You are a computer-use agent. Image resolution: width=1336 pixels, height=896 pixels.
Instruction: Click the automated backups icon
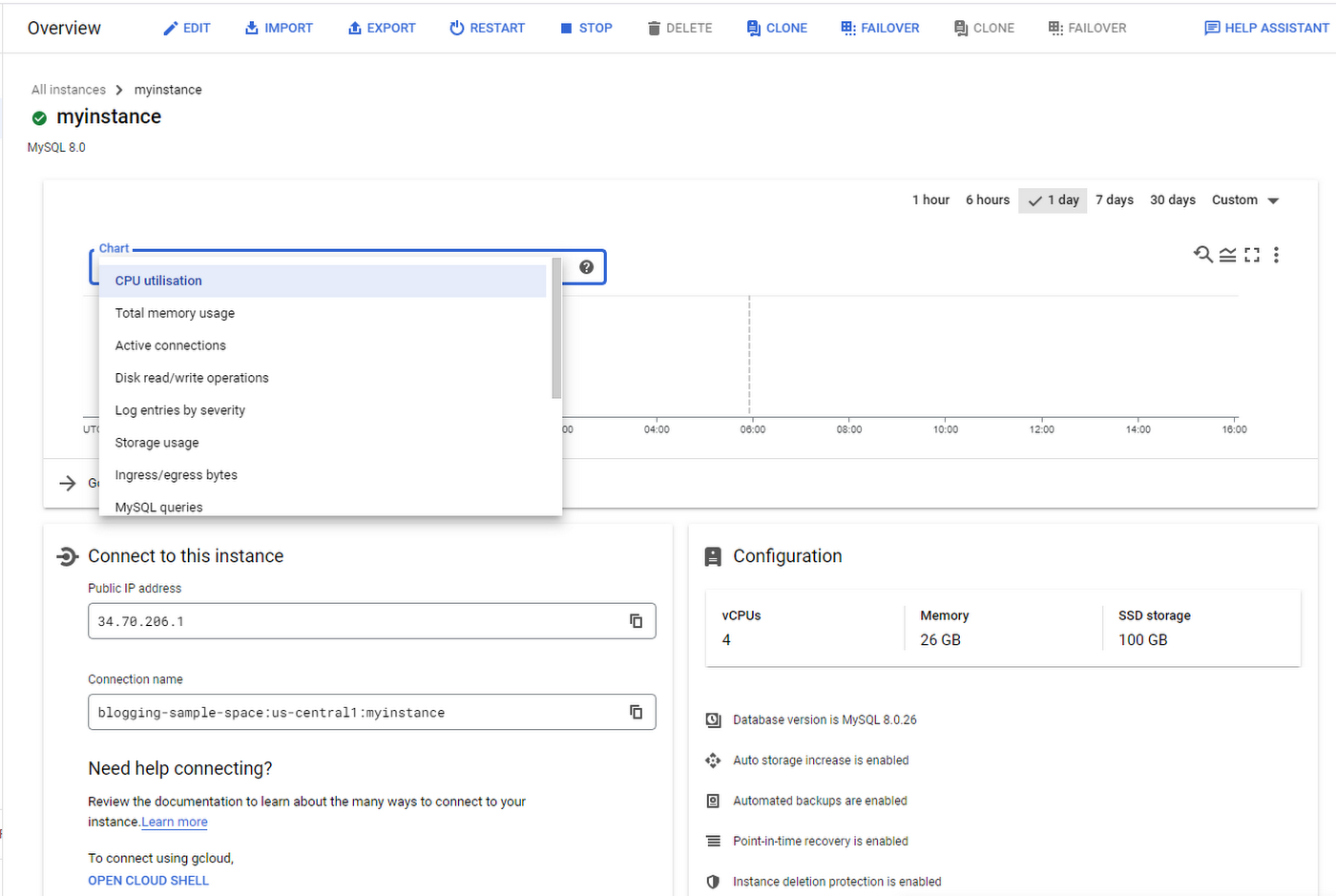[x=713, y=801]
